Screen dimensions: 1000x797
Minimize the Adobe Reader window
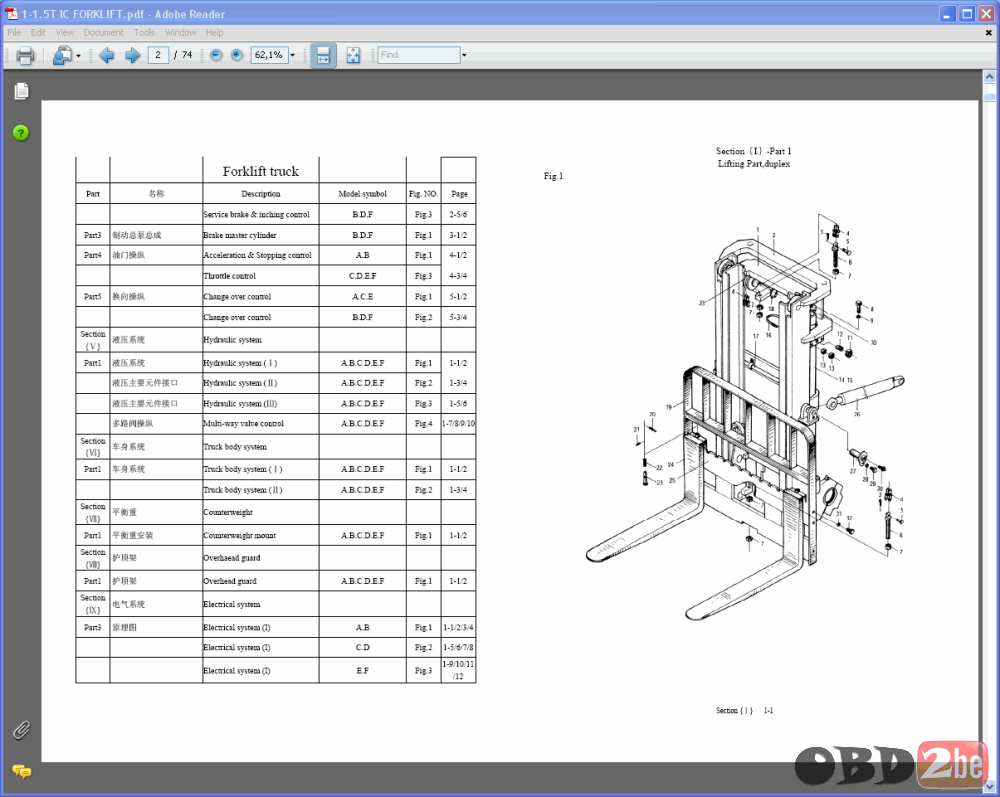(x=946, y=13)
